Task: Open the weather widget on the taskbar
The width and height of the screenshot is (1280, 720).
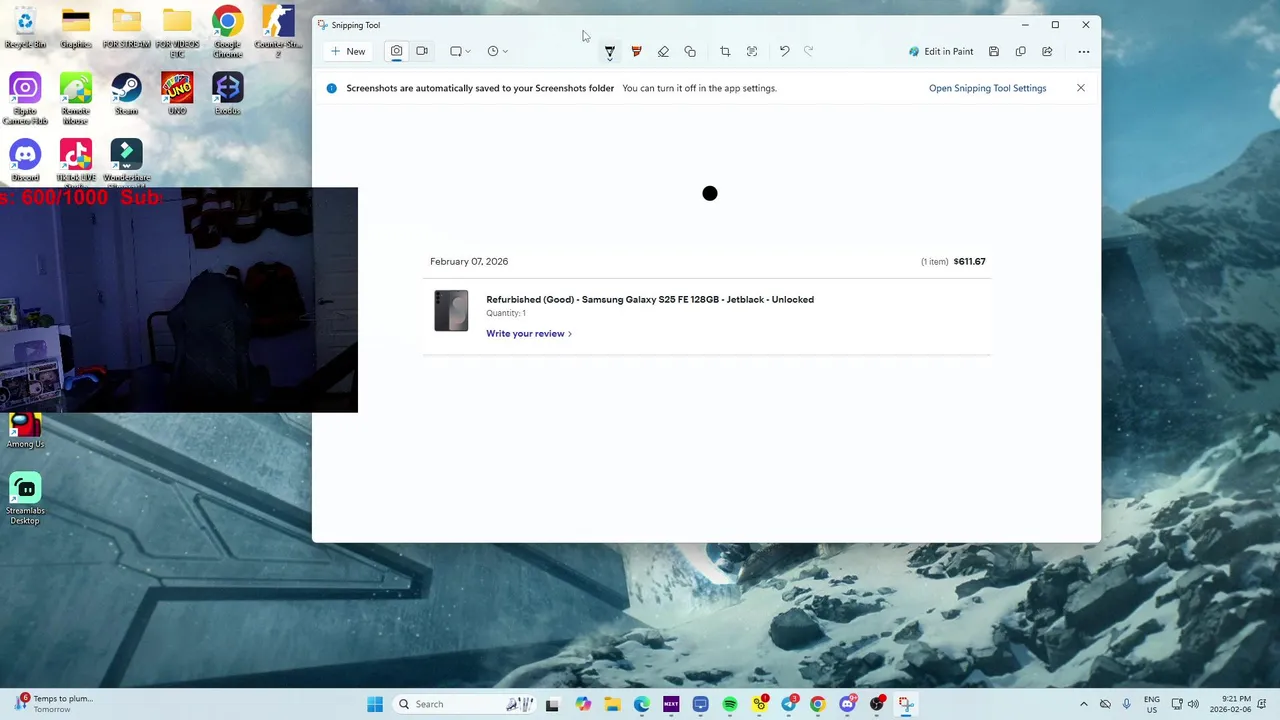Action: [x=54, y=704]
